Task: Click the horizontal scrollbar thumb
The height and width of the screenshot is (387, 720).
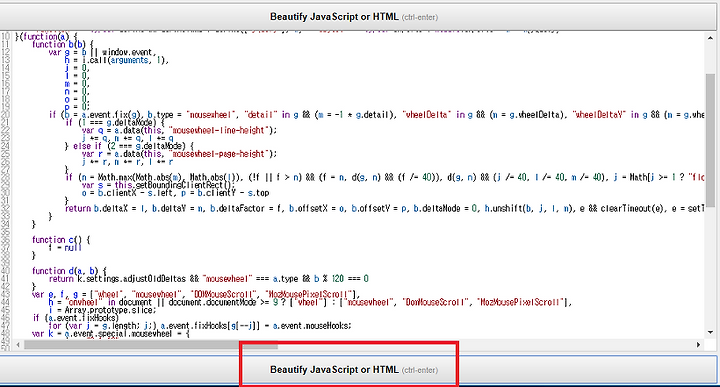Action: pyautogui.click(x=151, y=344)
